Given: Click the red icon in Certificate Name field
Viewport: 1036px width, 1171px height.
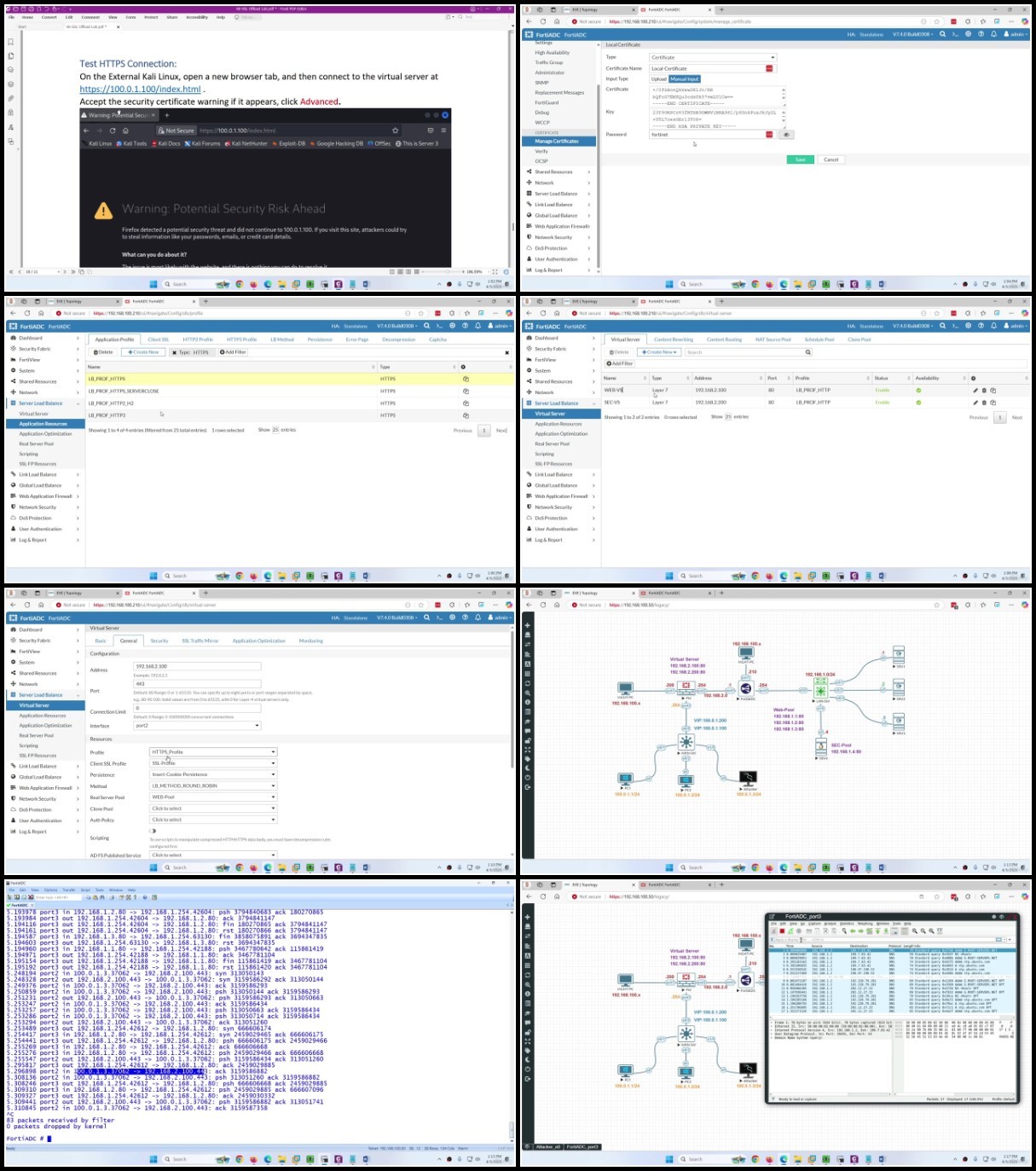Looking at the screenshot, I should pyautogui.click(x=769, y=68).
